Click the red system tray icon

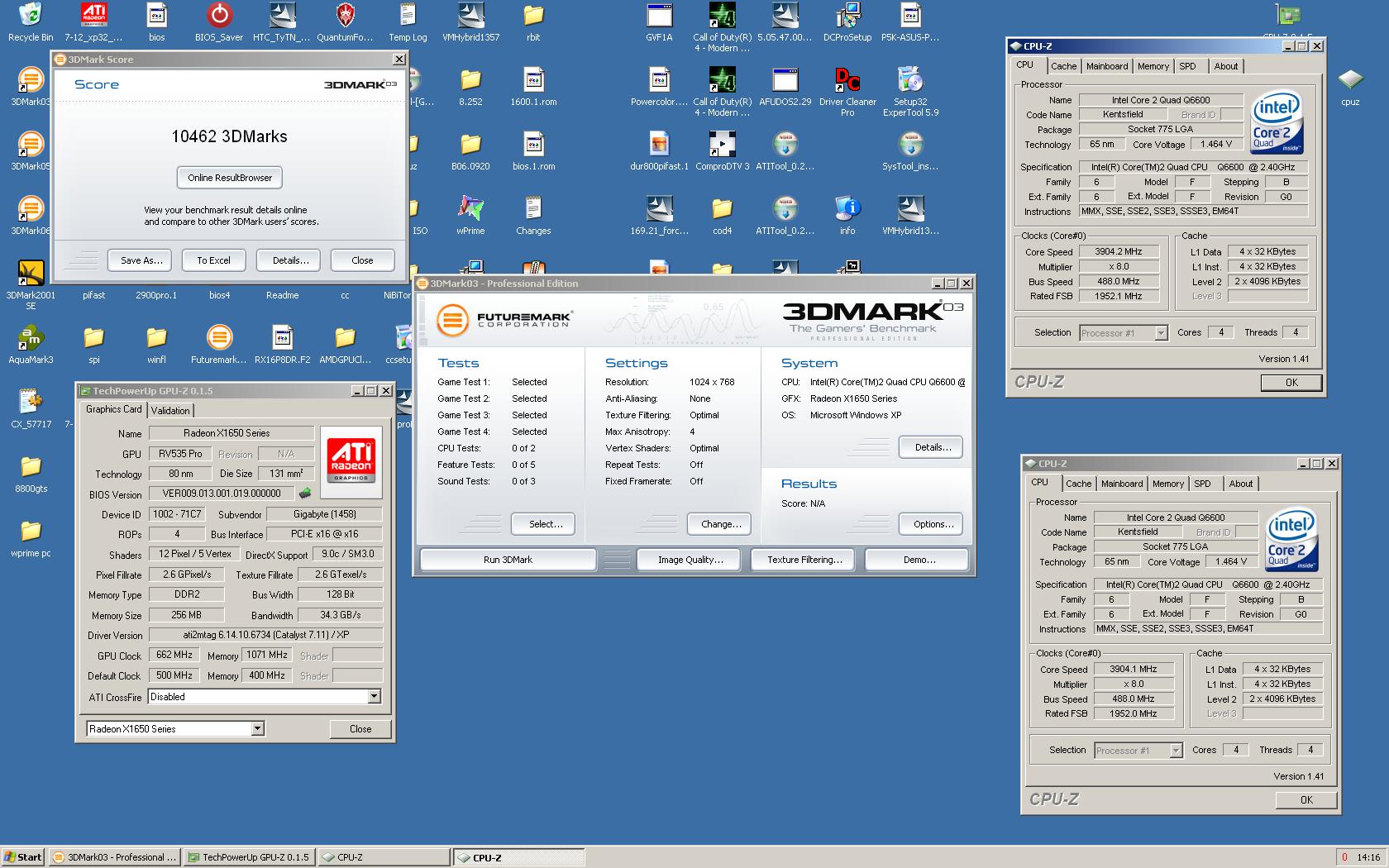pyautogui.click(x=1344, y=857)
